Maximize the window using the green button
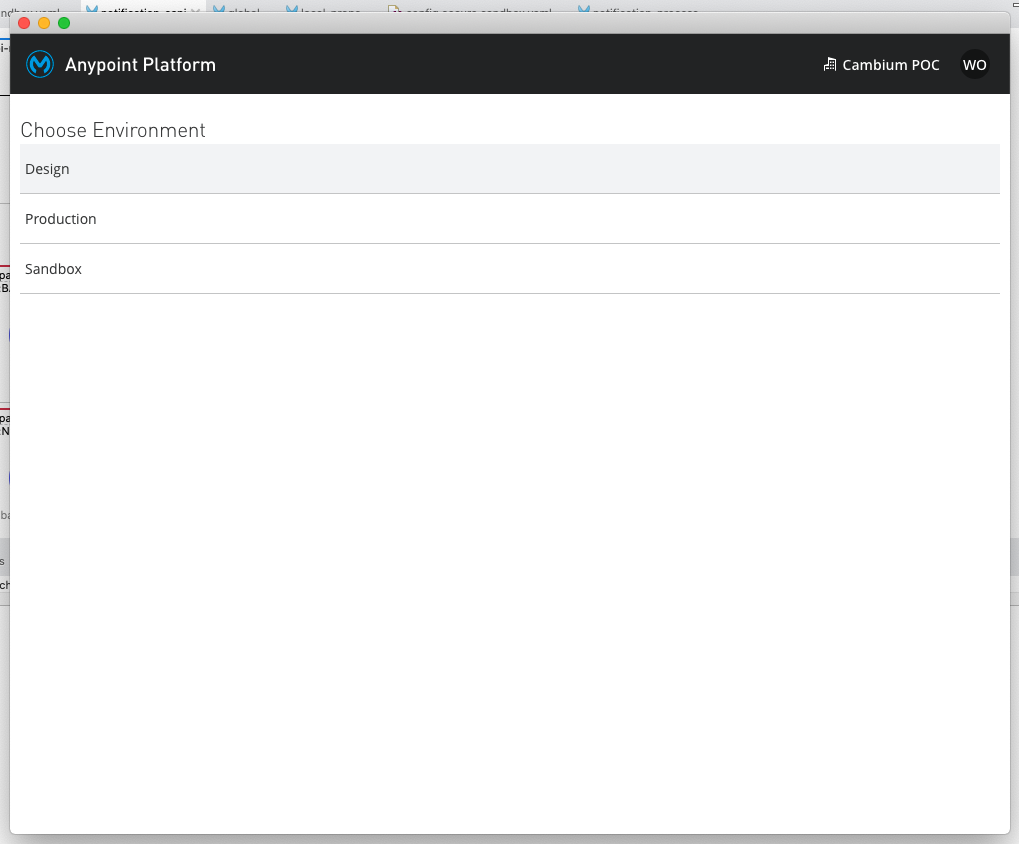Image resolution: width=1019 pixels, height=844 pixels. point(64,23)
